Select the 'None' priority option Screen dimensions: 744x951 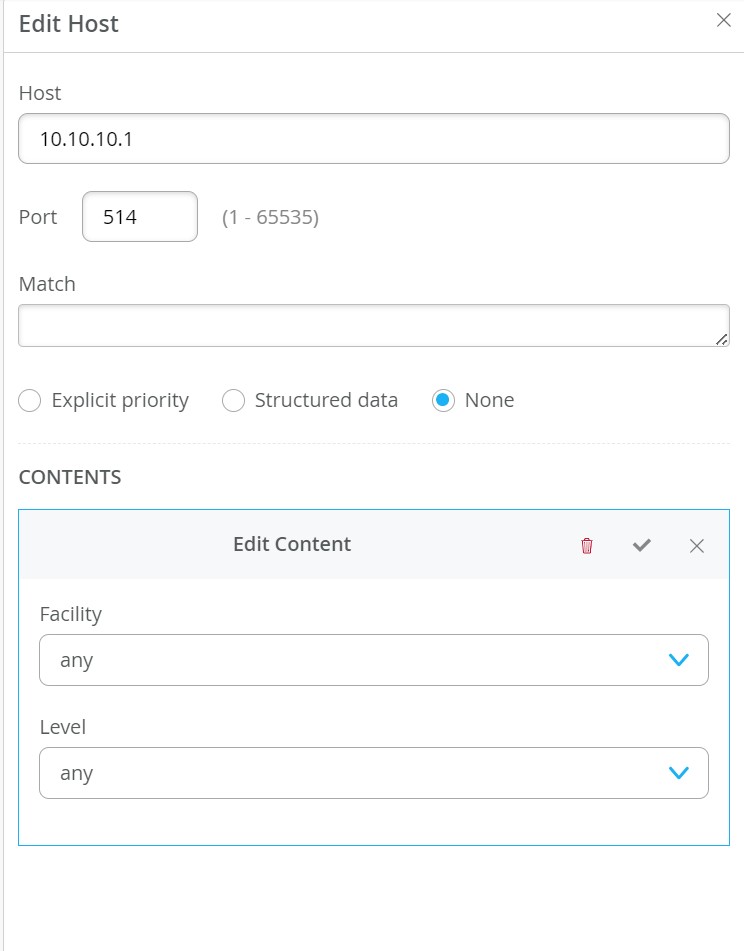(442, 400)
